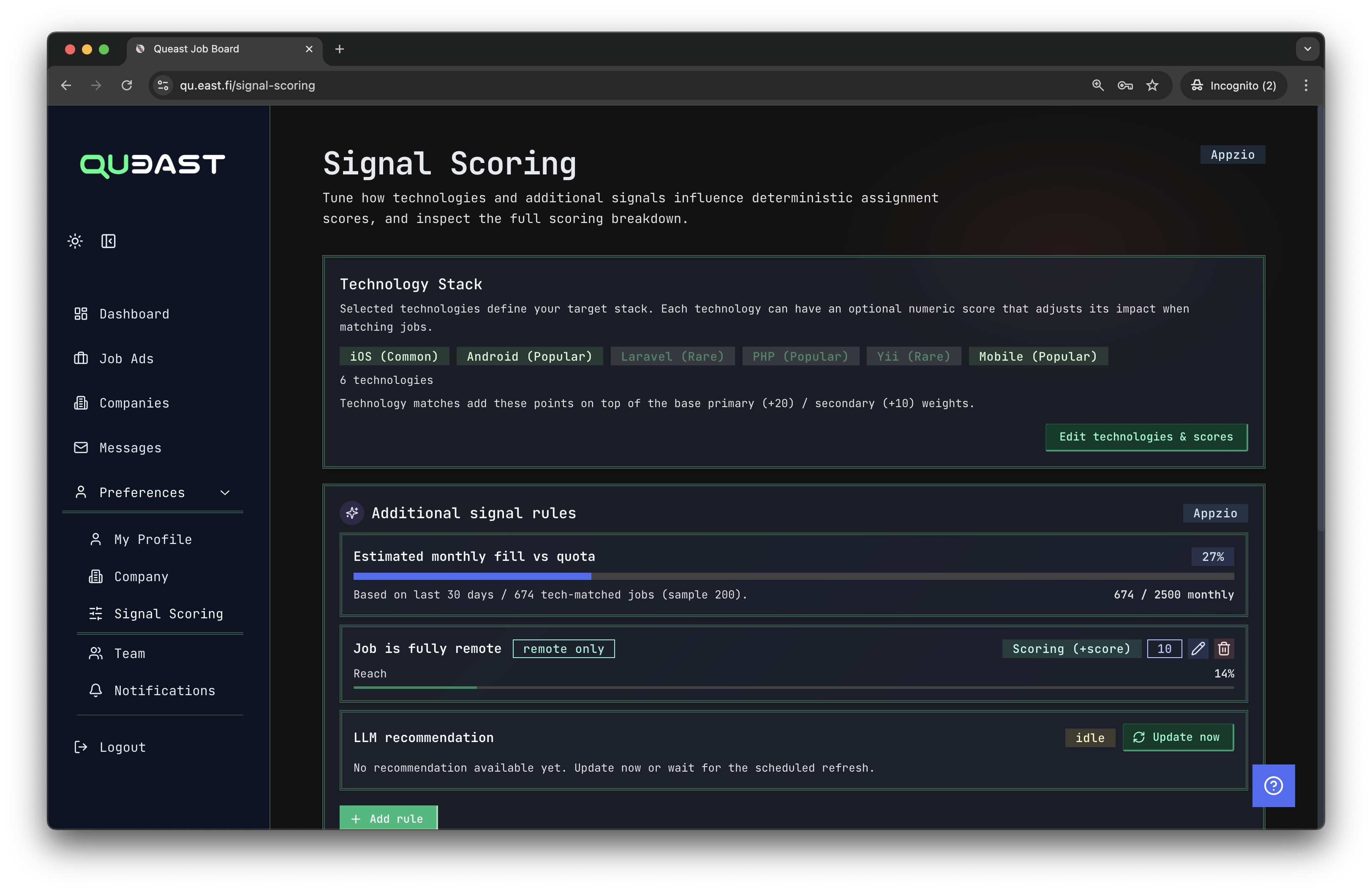Click the sparkle icon beside Additional signal rules
Screen dimensions: 1372x892
pyautogui.click(x=352, y=514)
